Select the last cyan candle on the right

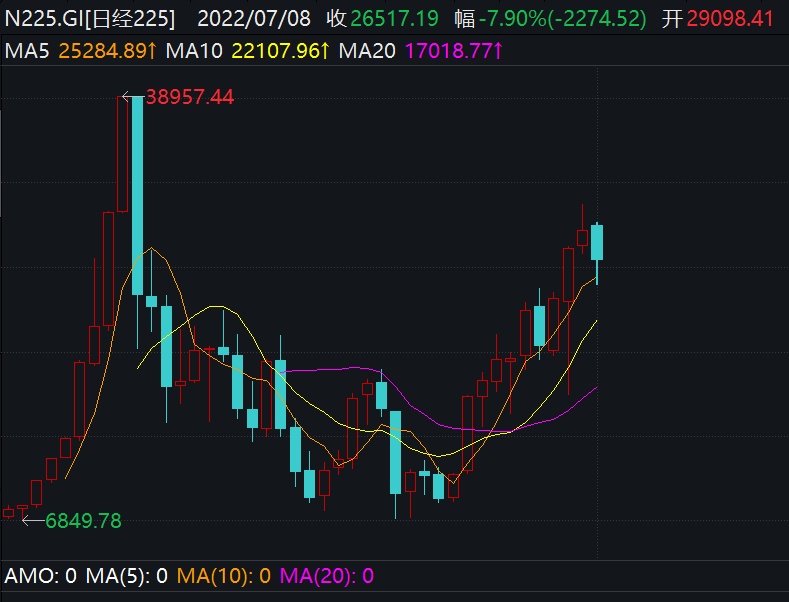coord(597,241)
